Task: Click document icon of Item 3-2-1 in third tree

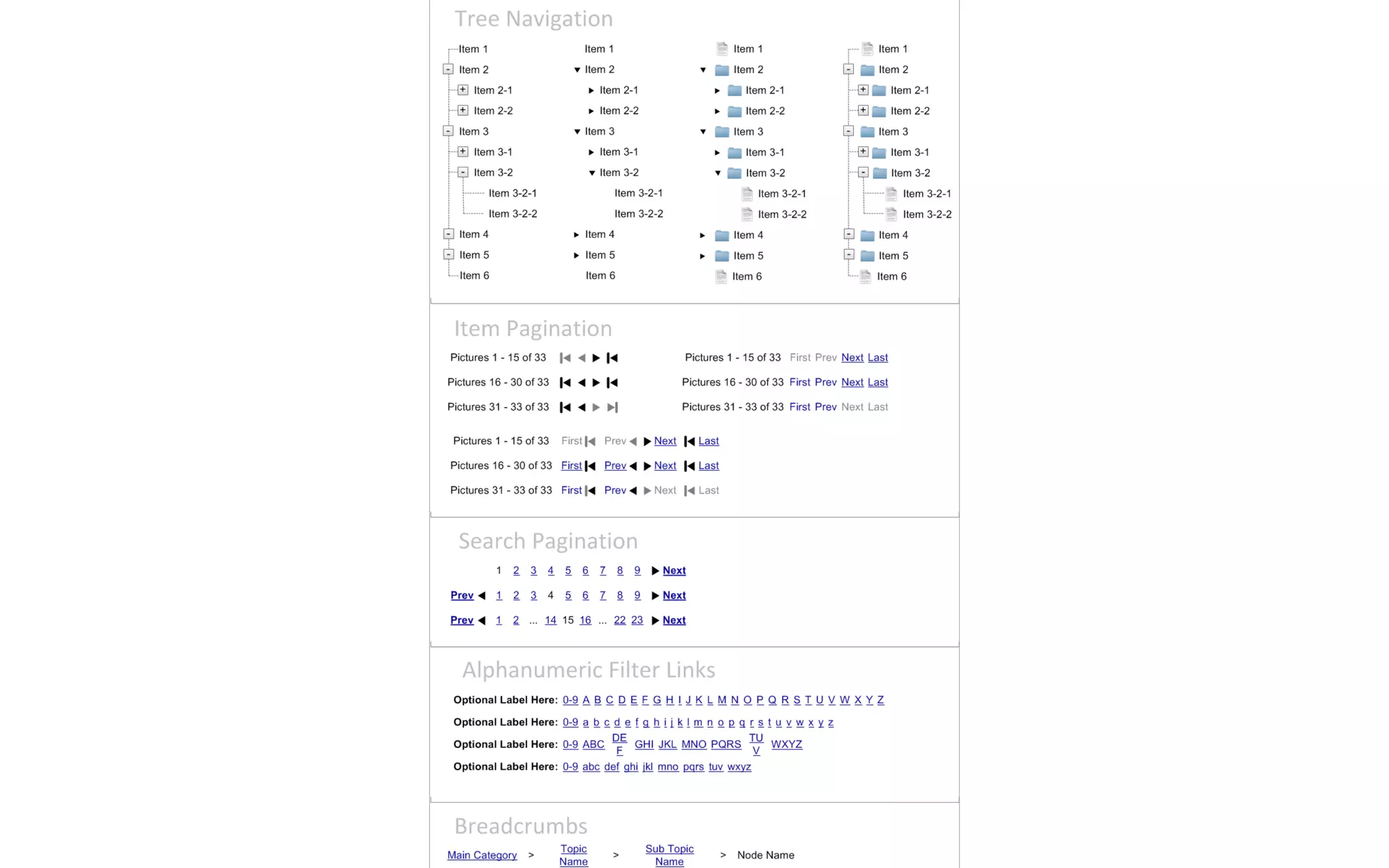Action: click(747, 194)
